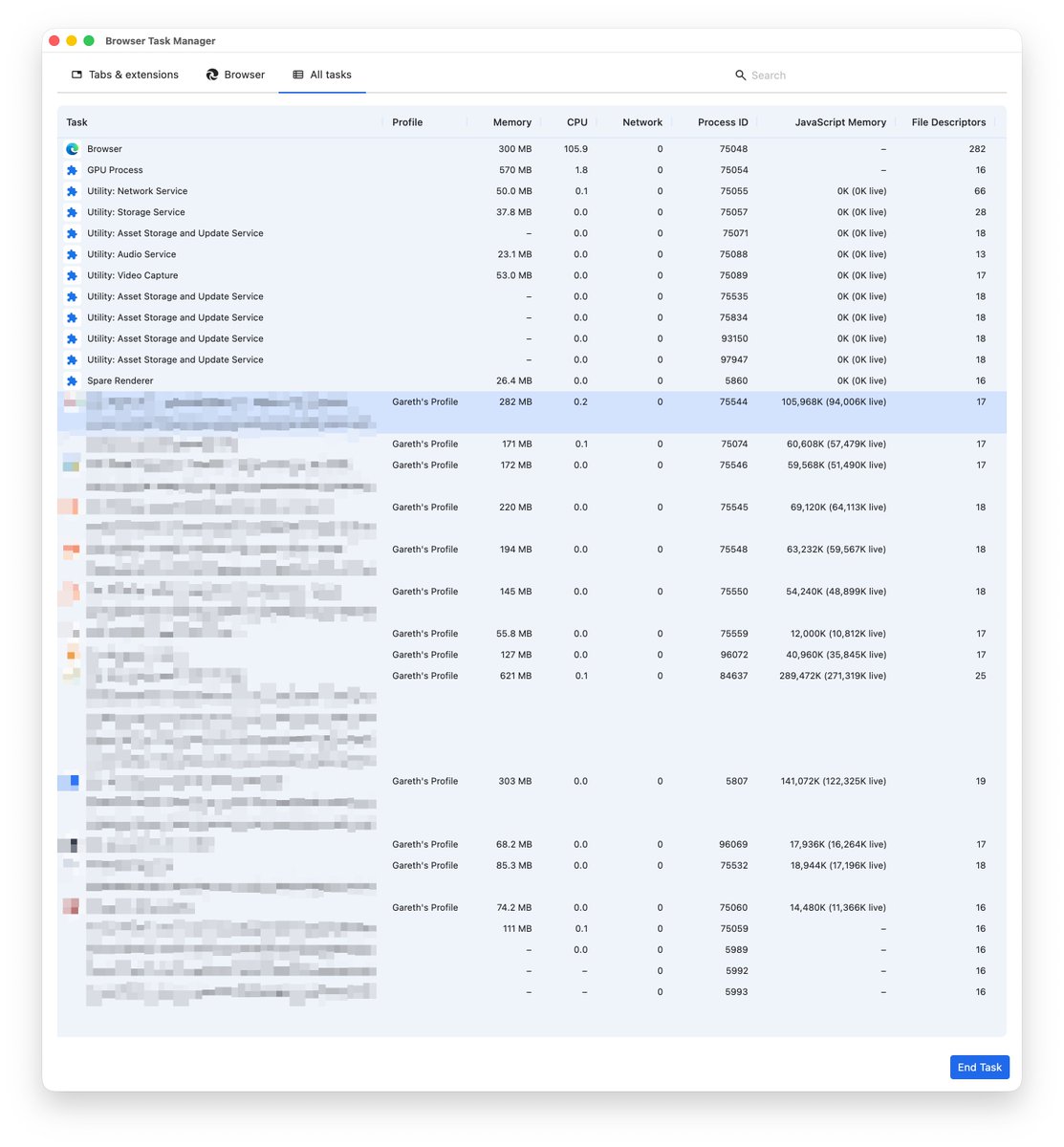The width and height of the screenshot is (1064, 1147).
Task: Click the End Task button
Action: coord(980,1067)
